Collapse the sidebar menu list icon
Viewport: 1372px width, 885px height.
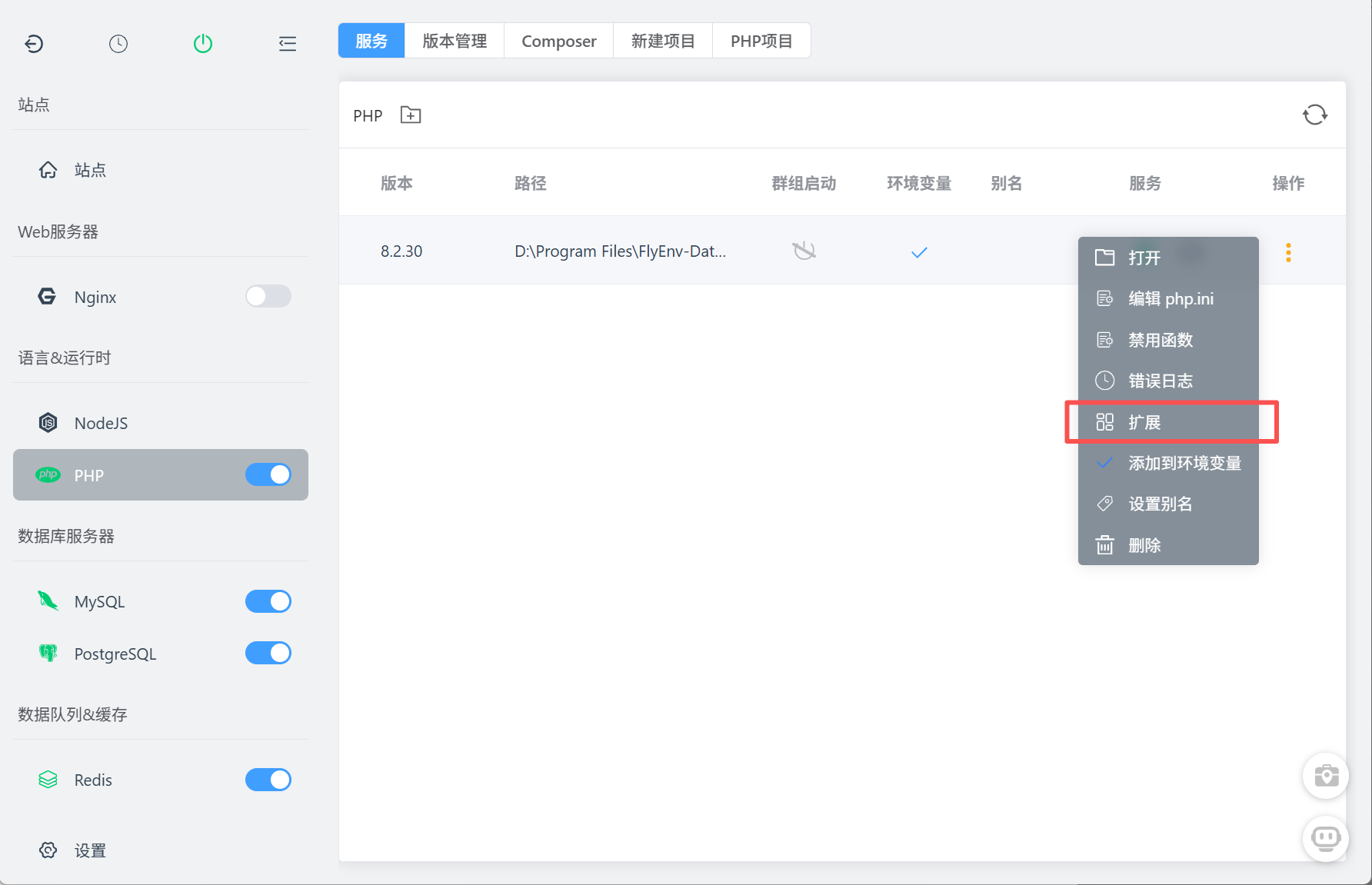tap(287, 44)
